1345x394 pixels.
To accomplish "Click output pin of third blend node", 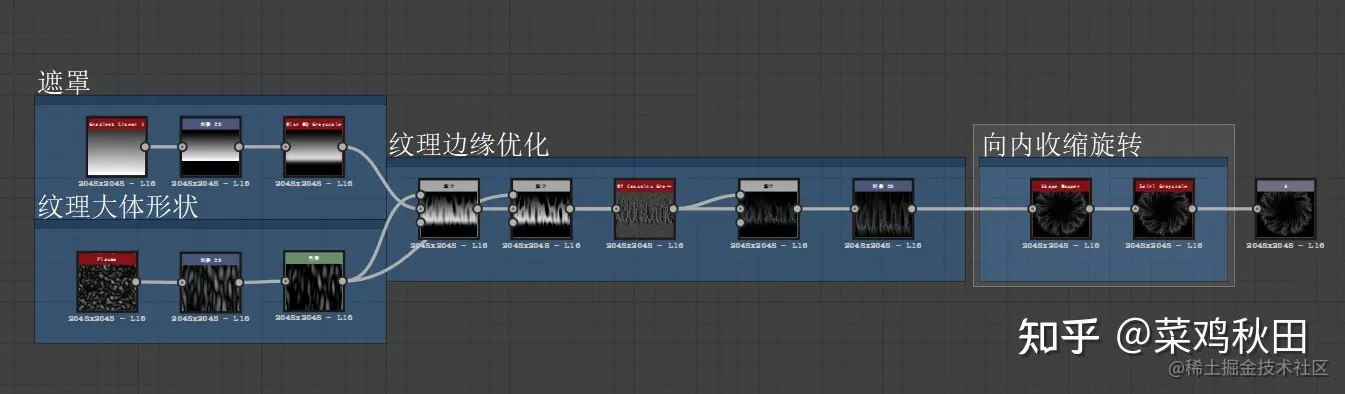I will (797, 209).
